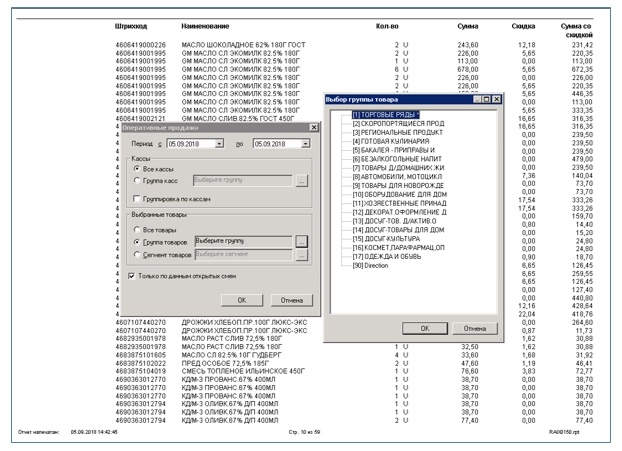This screenshot has height=451, width=622.
Task: Click the Наименование column header
Action: pyautogui.click(x=205, y=26)
